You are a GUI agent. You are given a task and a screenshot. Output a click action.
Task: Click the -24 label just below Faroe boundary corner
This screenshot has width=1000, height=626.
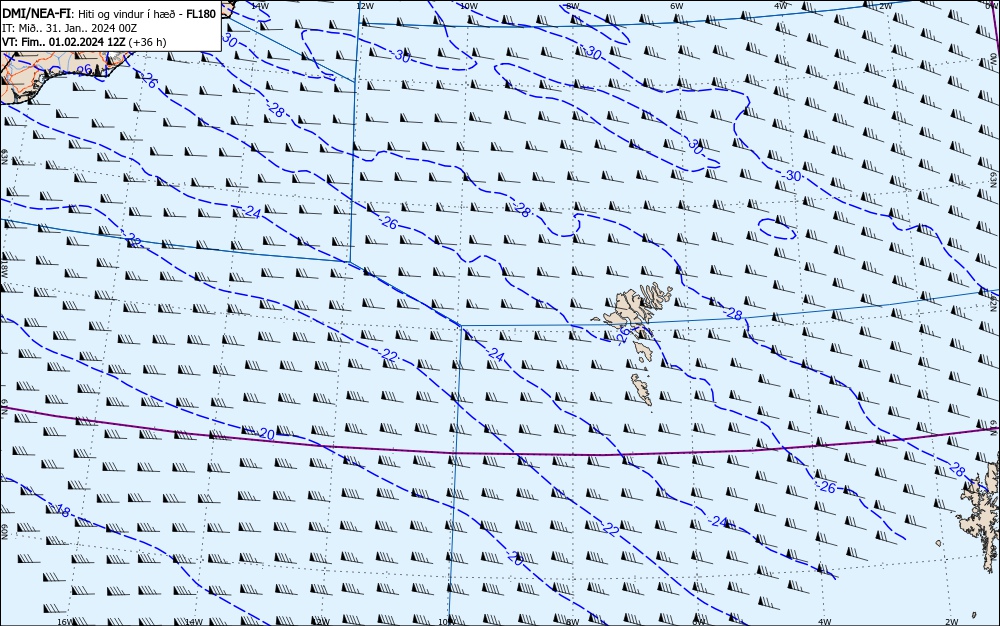point(496,356)
